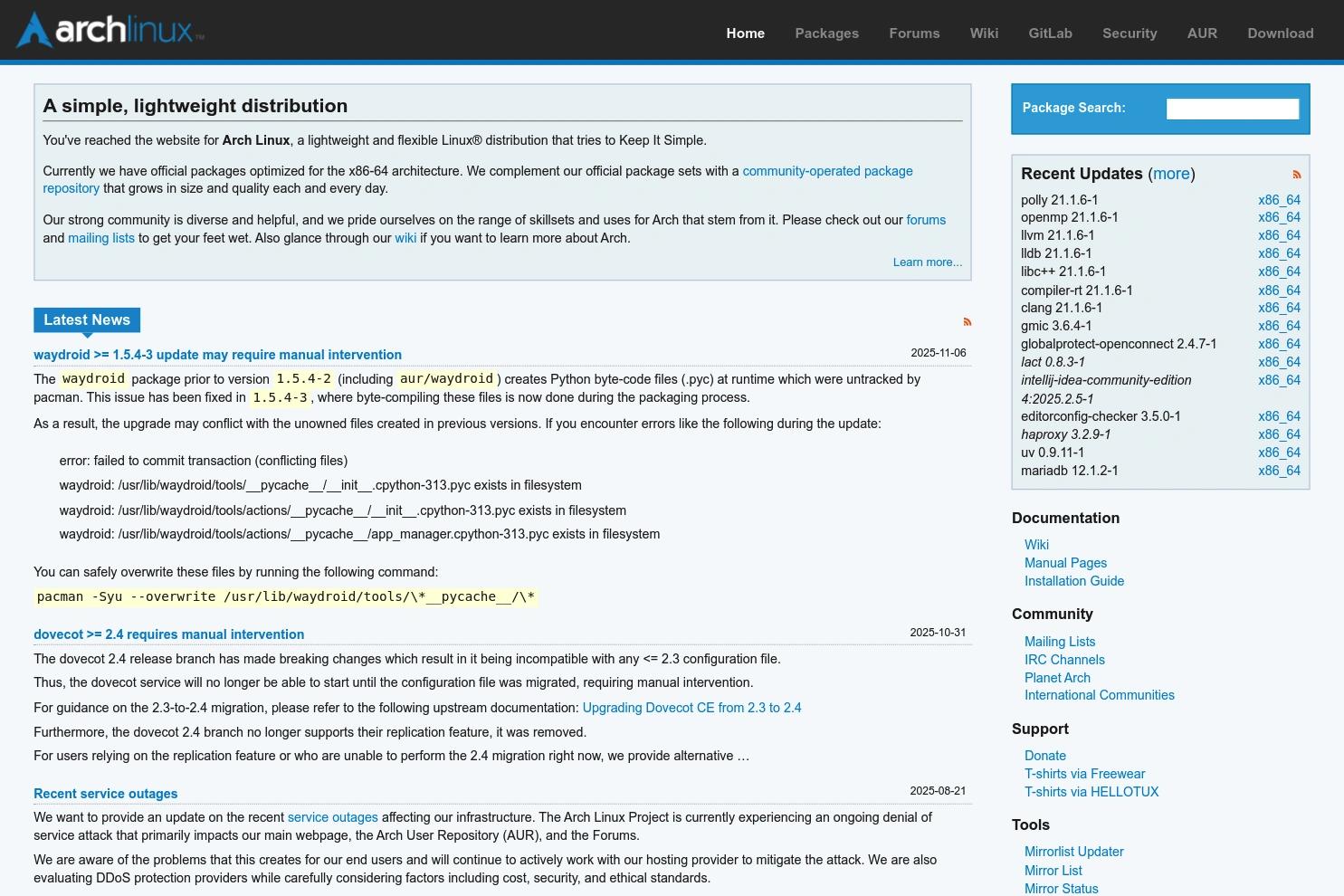Viewport: 1344px width, 896px height.
Task: Open the Recent service outages headline
Action: [105, 794]
